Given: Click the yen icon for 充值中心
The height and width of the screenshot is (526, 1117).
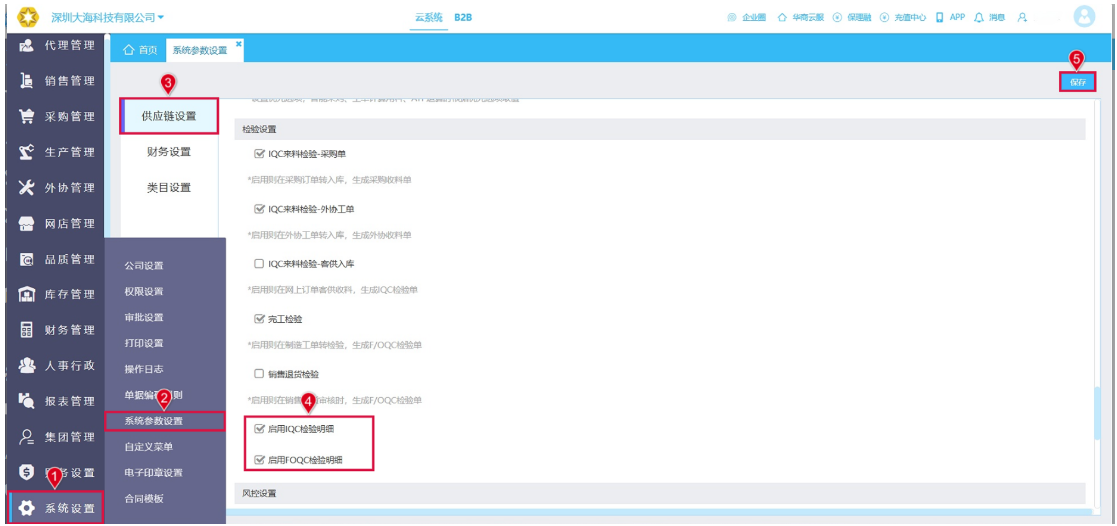Looking at the screenshot, I should coord(884,17).
